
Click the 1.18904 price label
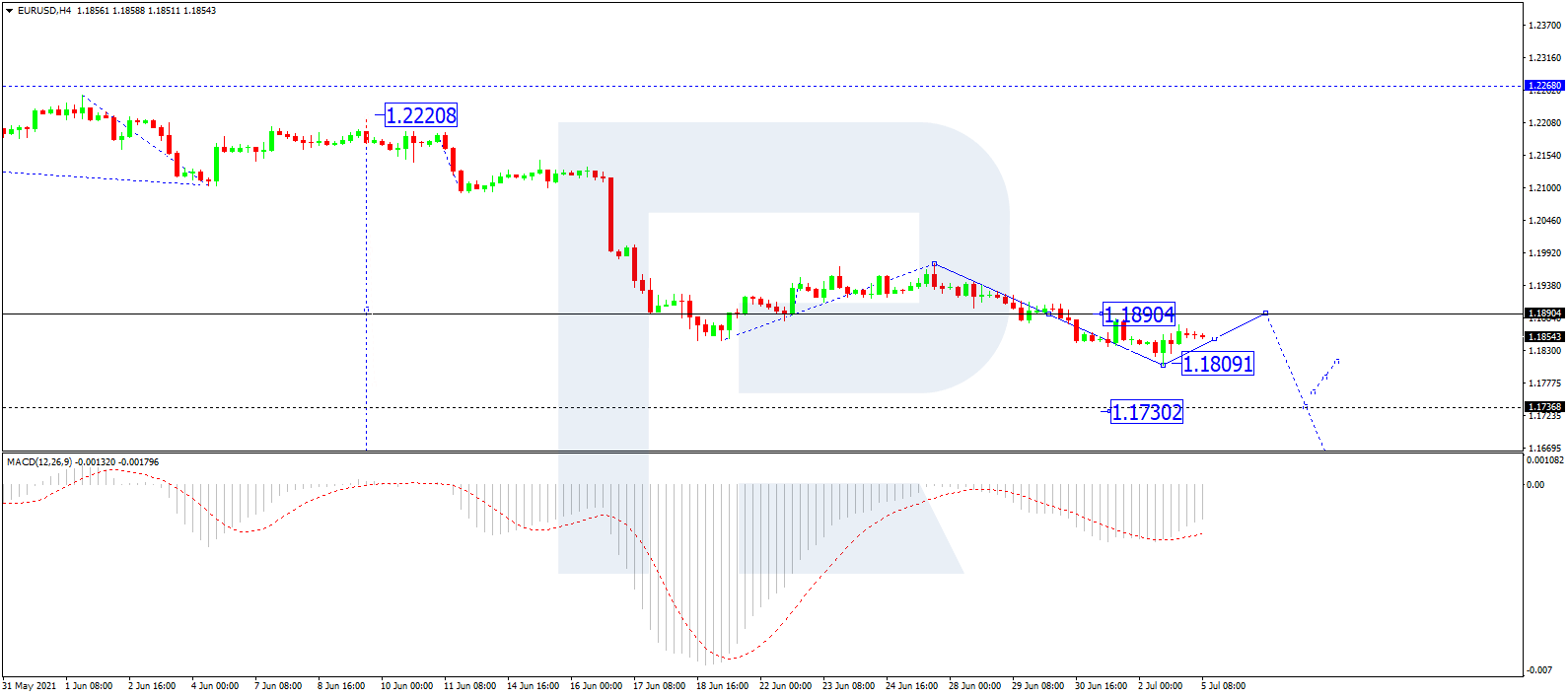(1139, 314)
